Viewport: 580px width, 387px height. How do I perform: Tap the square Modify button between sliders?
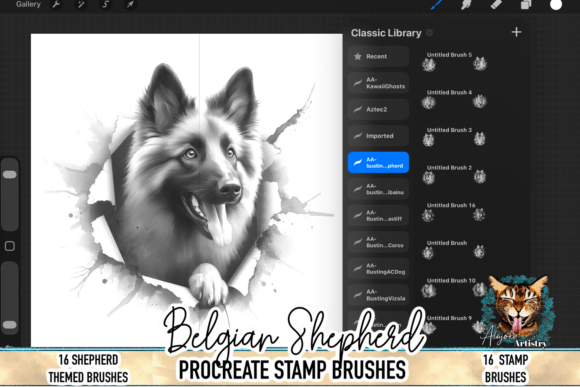pyautogui.click(x=10, y=246)
